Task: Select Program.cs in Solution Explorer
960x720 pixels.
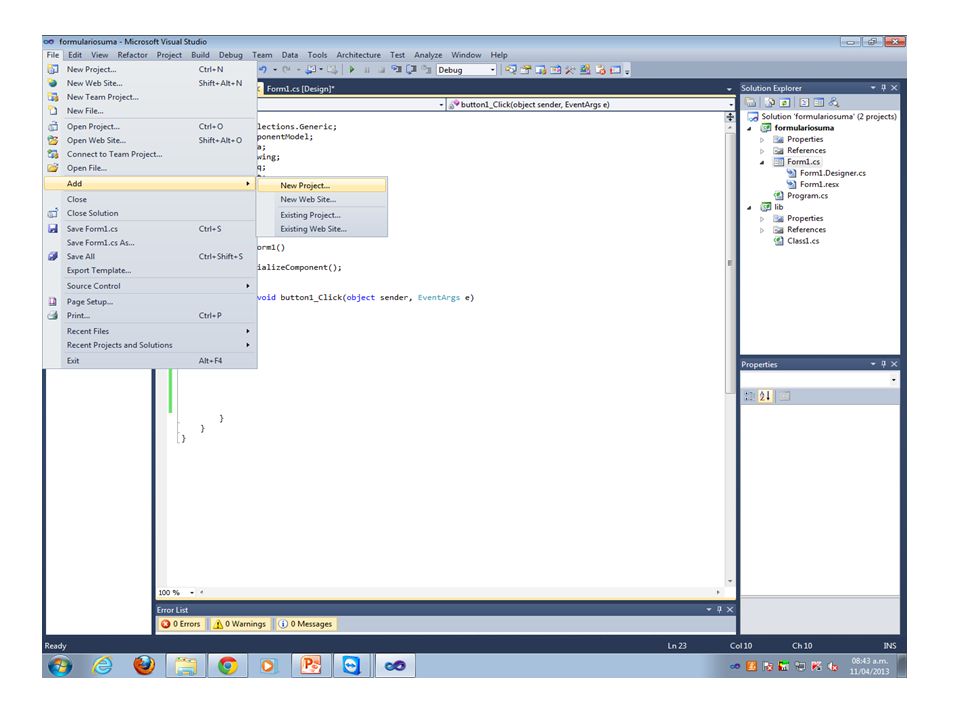Action: pyautogui.click(x=807, y=196)
